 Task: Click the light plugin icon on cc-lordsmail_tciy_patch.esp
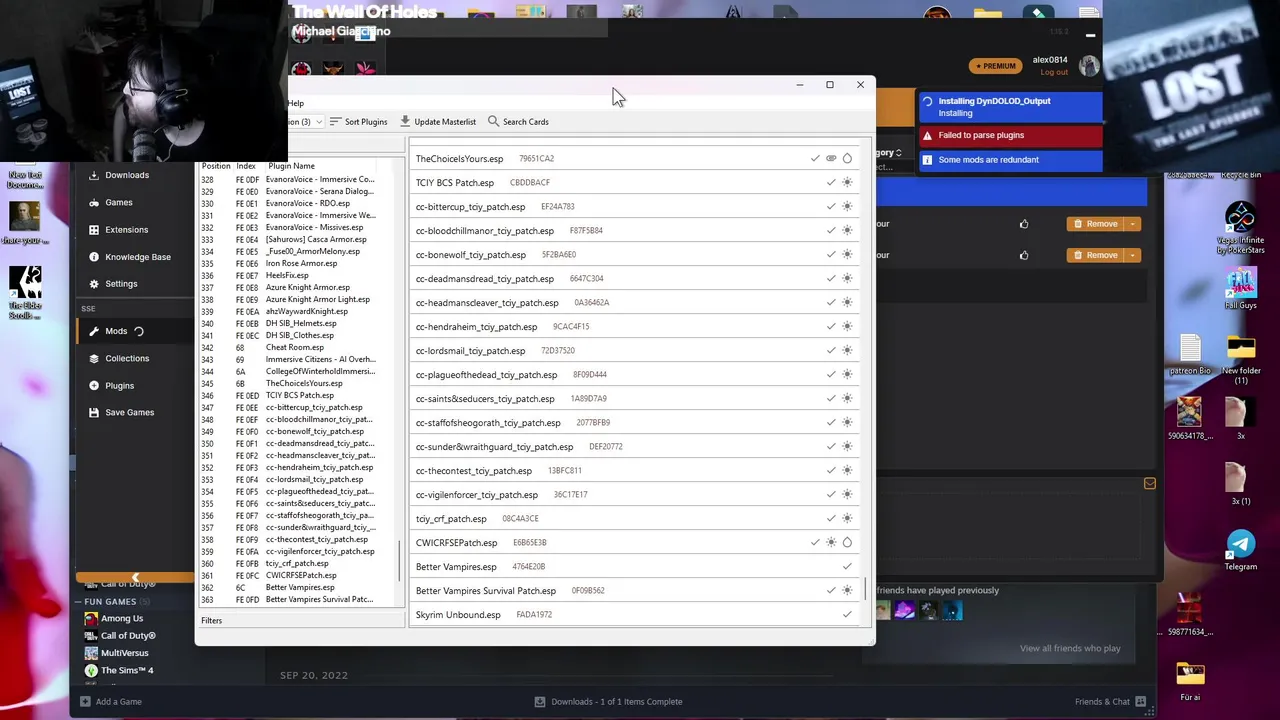[847, 350]
